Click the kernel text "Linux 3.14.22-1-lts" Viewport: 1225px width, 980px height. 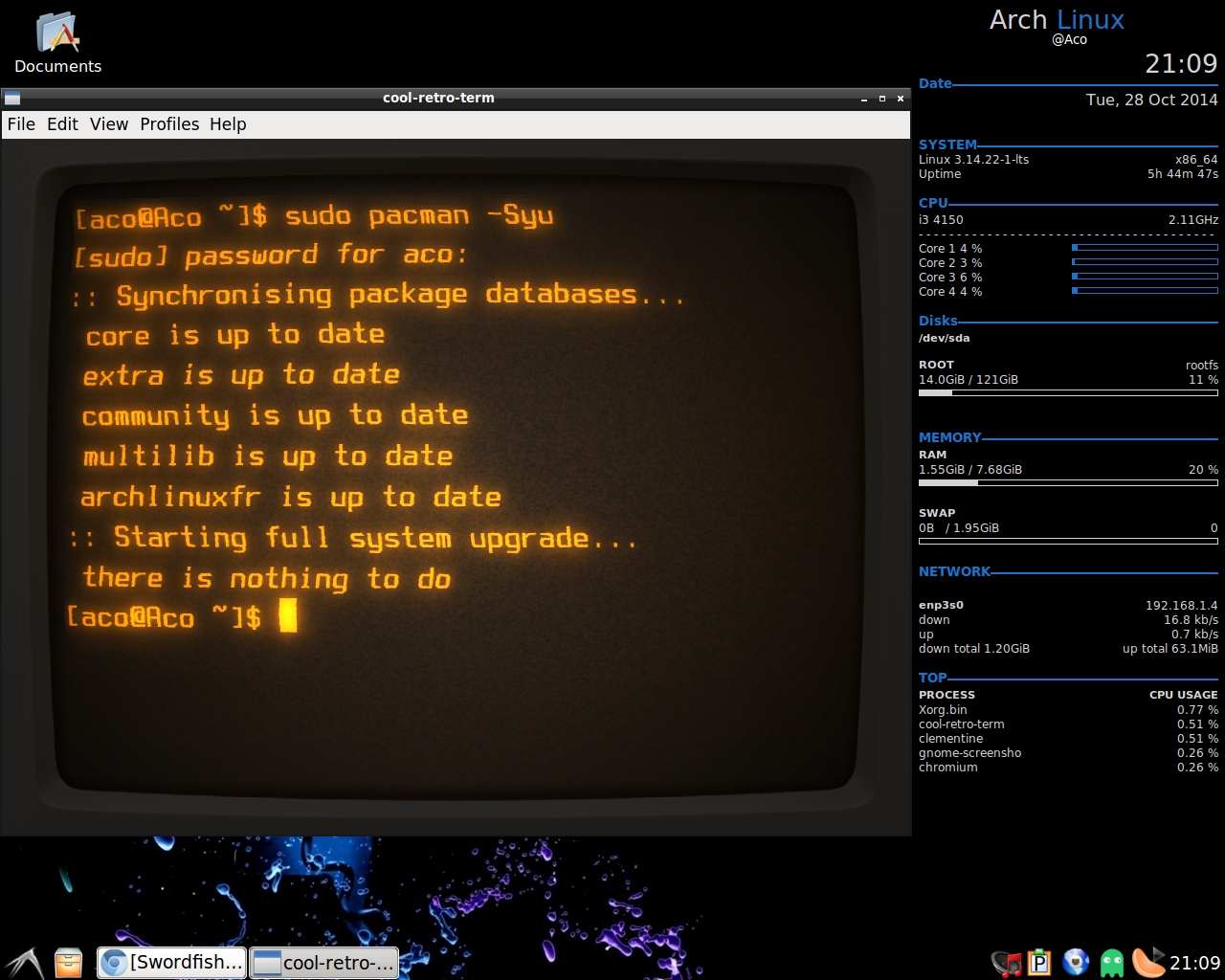[x=973, y=160]
